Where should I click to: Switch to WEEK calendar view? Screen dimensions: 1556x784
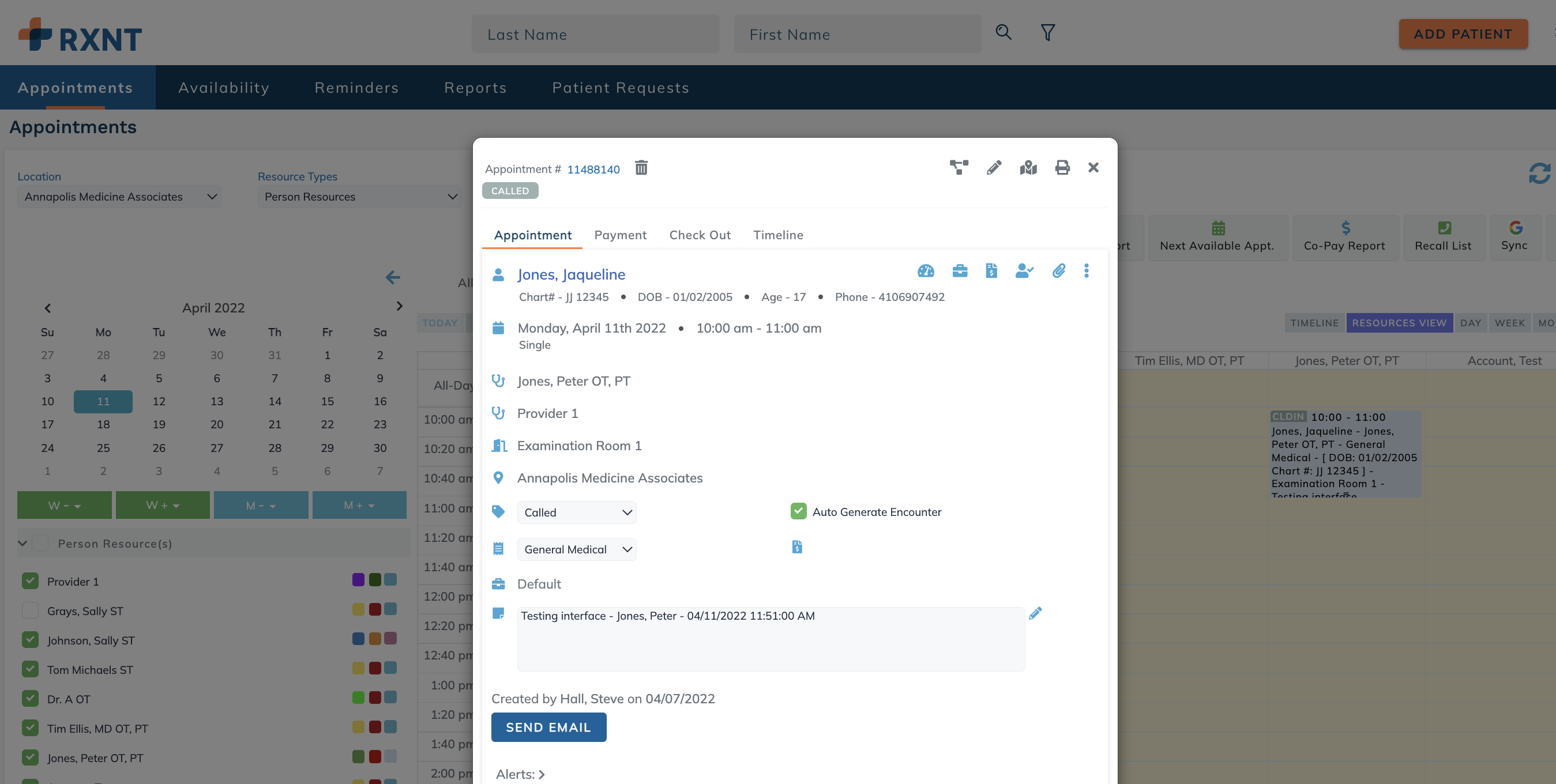tap(1509, 323)
